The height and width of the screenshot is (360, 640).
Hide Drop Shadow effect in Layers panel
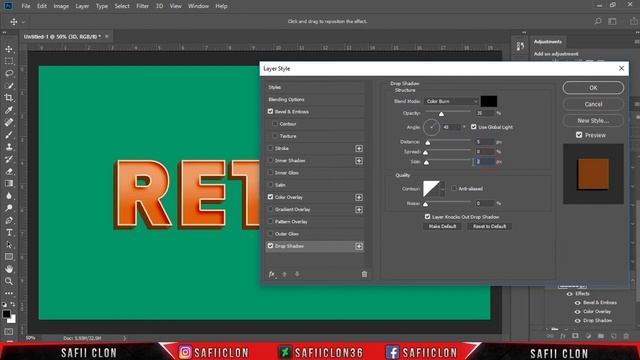coord(578,321)
